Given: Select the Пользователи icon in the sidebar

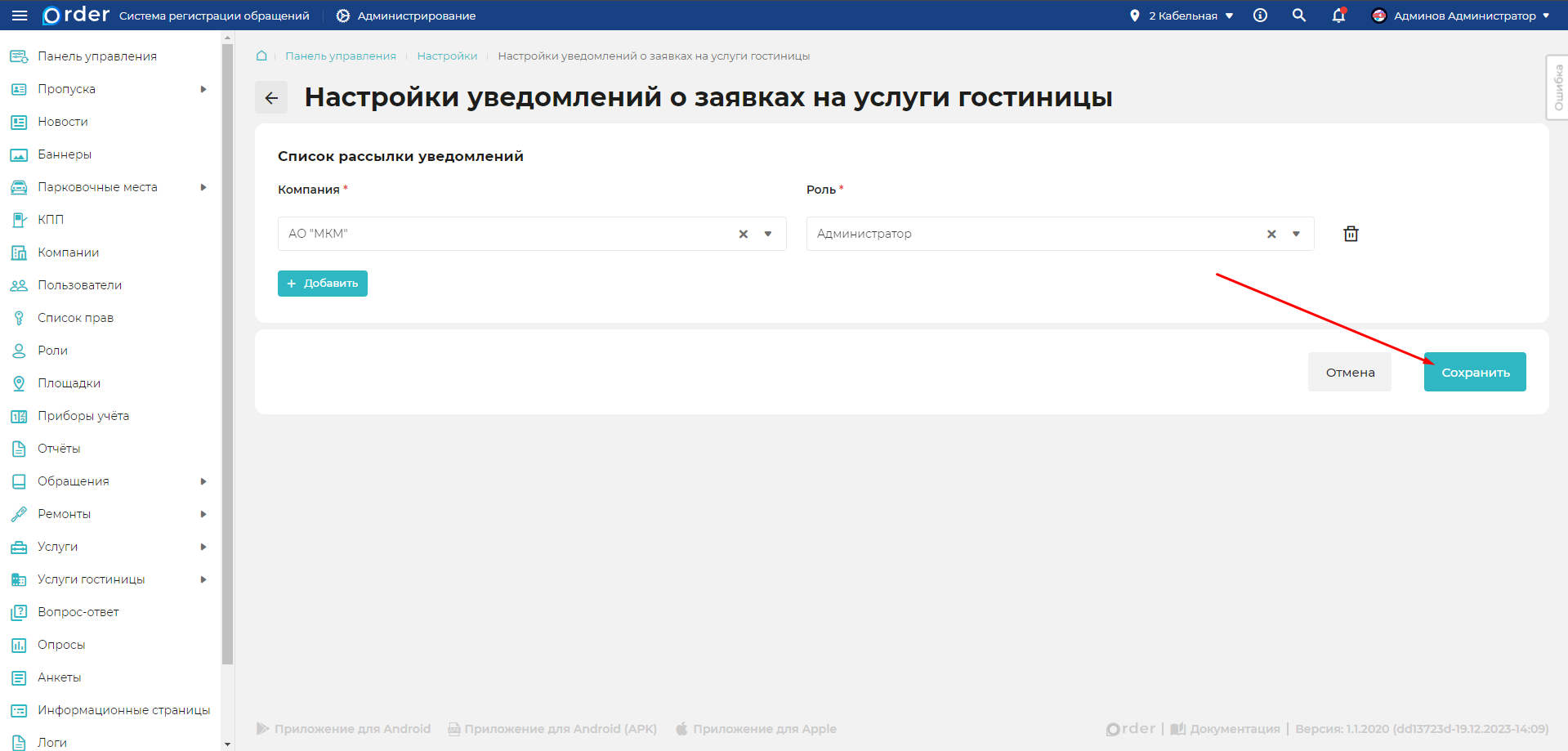Looking at the screenshot, I should click(18, 284).
